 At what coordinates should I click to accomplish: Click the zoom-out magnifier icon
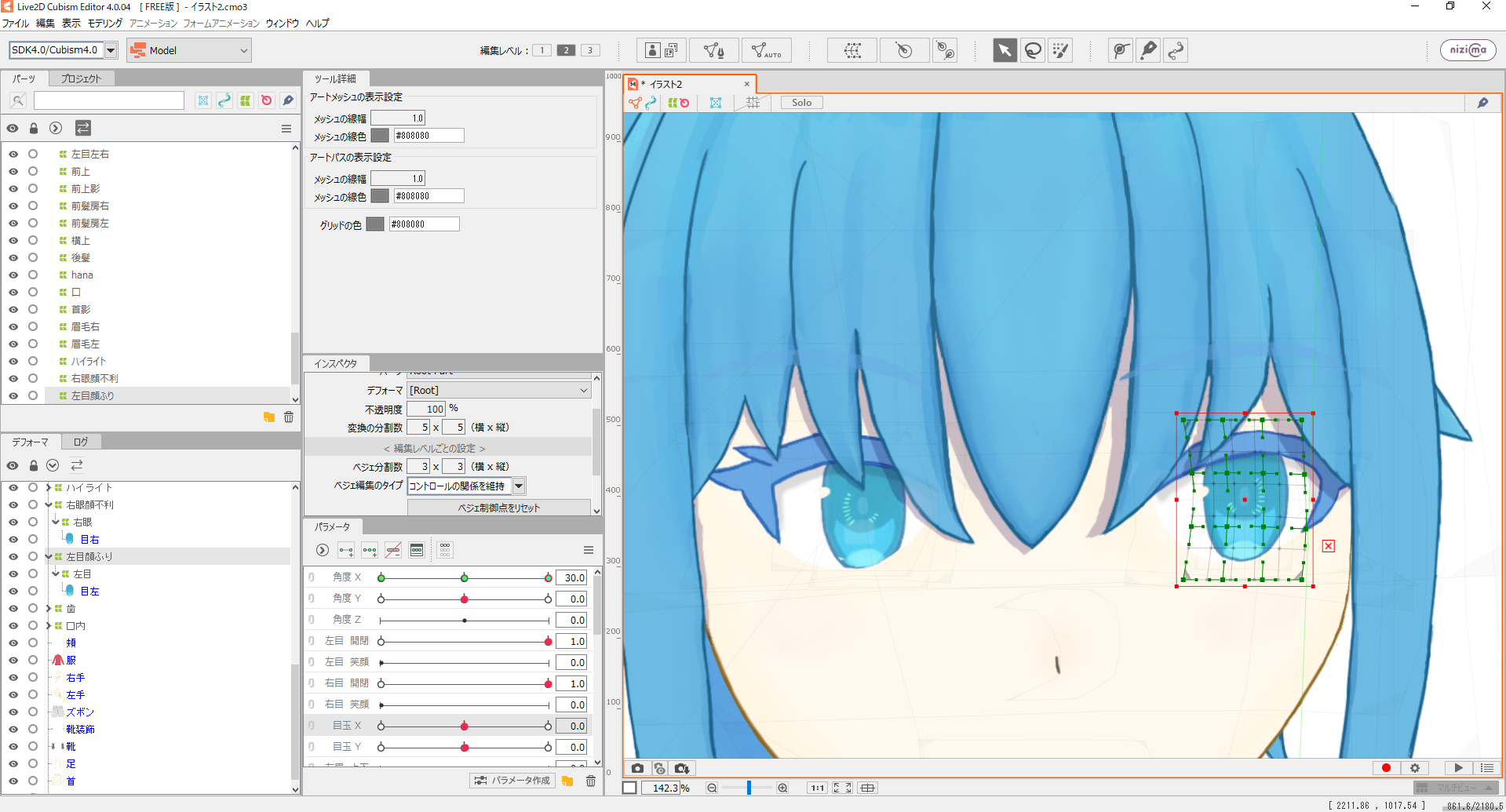[712, 788]
